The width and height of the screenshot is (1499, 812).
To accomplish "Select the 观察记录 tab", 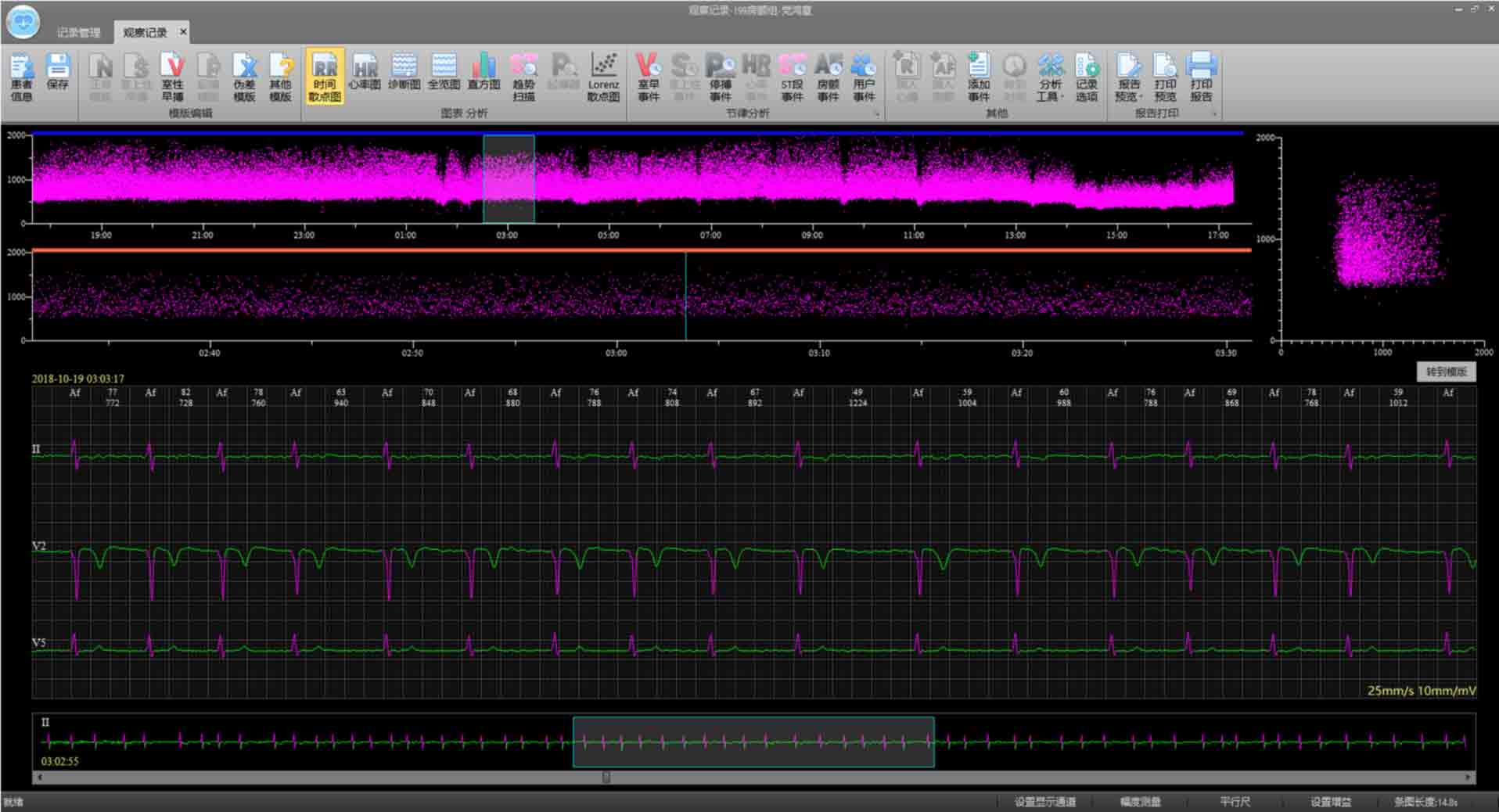I will coord(145,32).
